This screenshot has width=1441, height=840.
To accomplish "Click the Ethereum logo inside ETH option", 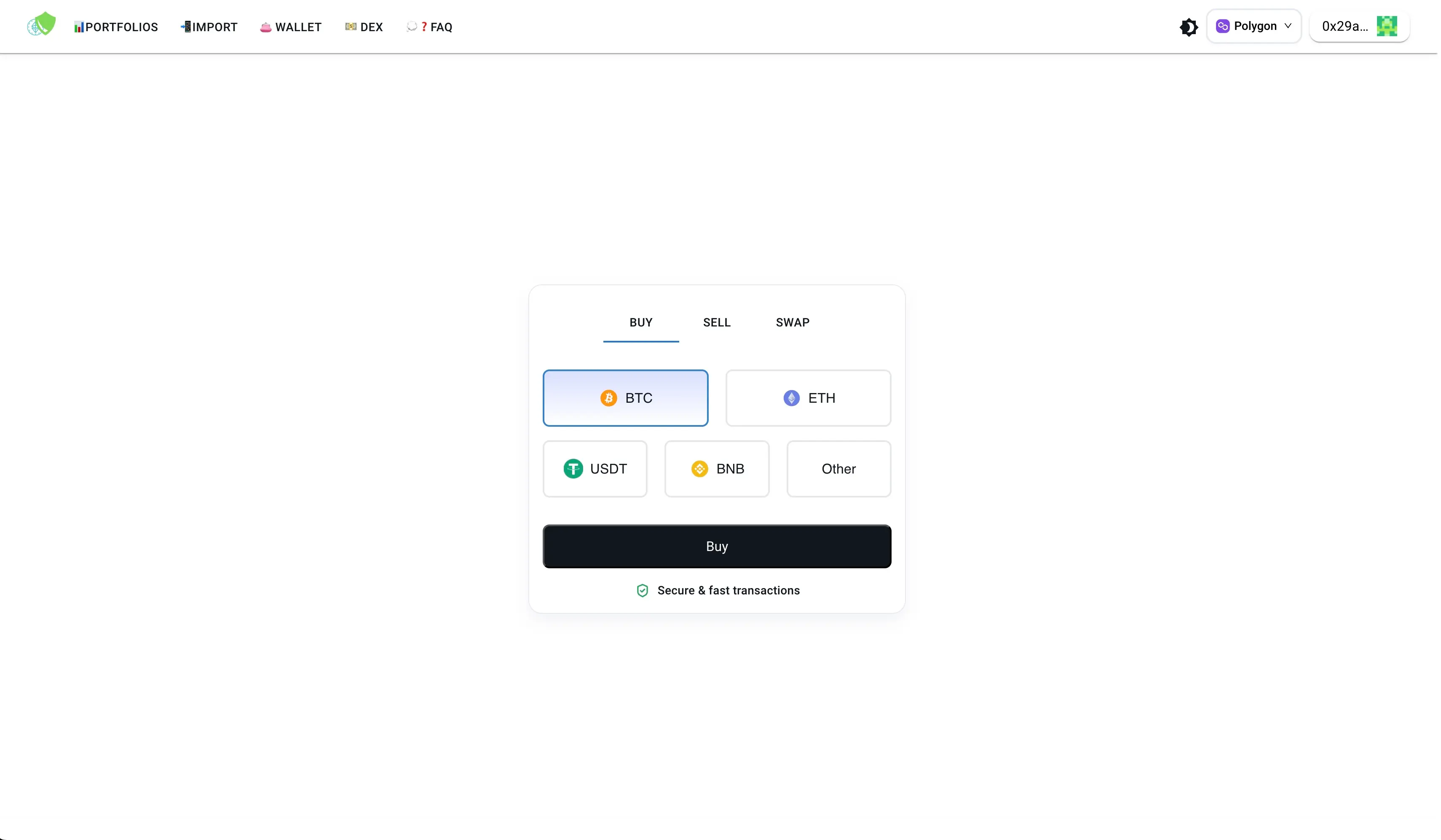I will point(791,398).
